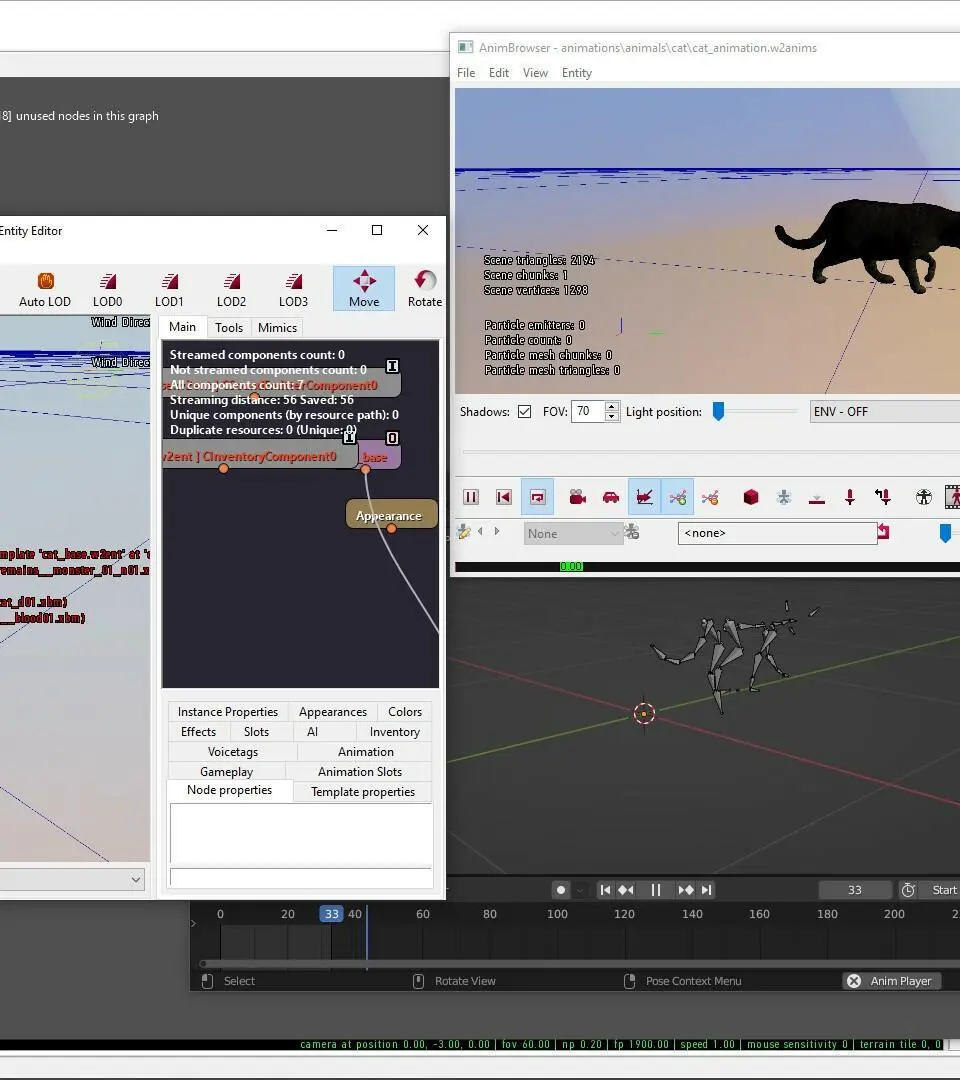Screen dimensions: 960x1080
Task: Select the Appearance node in the graph
Action: coord(391,515)
